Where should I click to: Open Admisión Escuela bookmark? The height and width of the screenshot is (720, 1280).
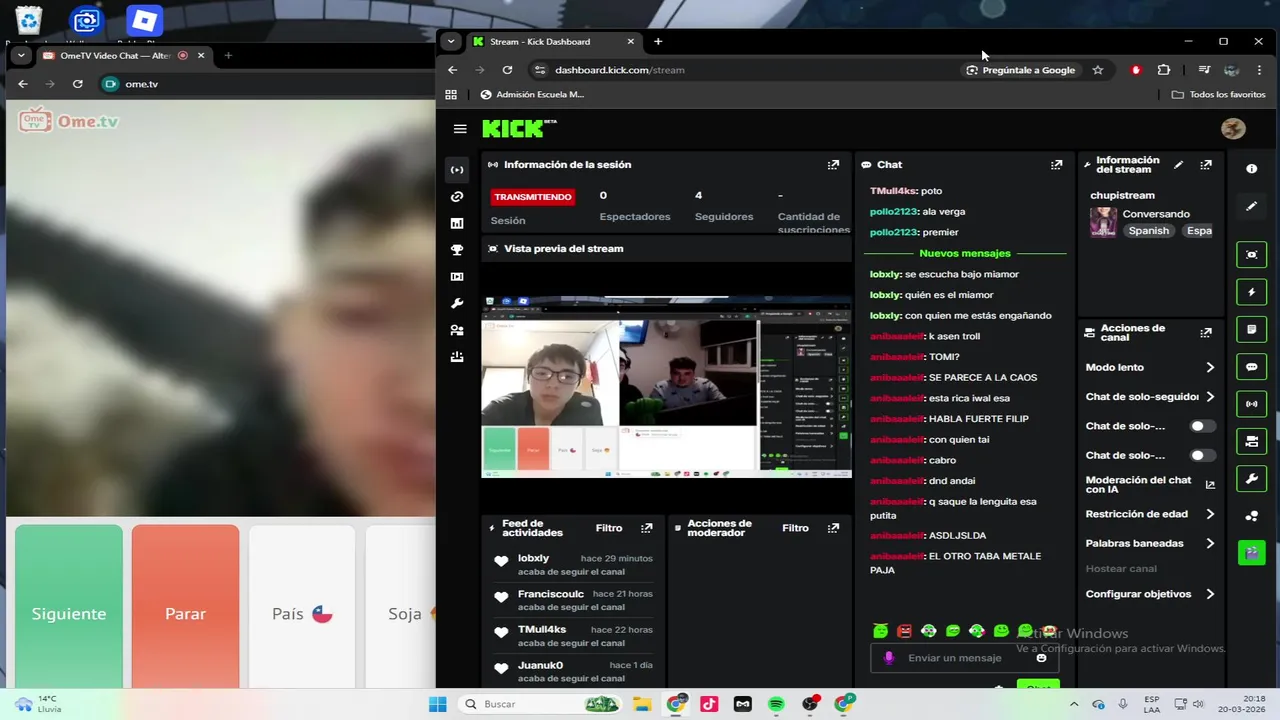[x=532, y=94]
